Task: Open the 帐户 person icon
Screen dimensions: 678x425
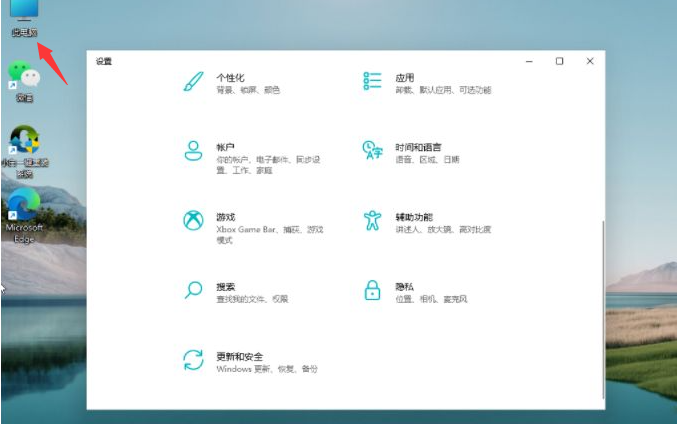Action: (x=193, y=151)
